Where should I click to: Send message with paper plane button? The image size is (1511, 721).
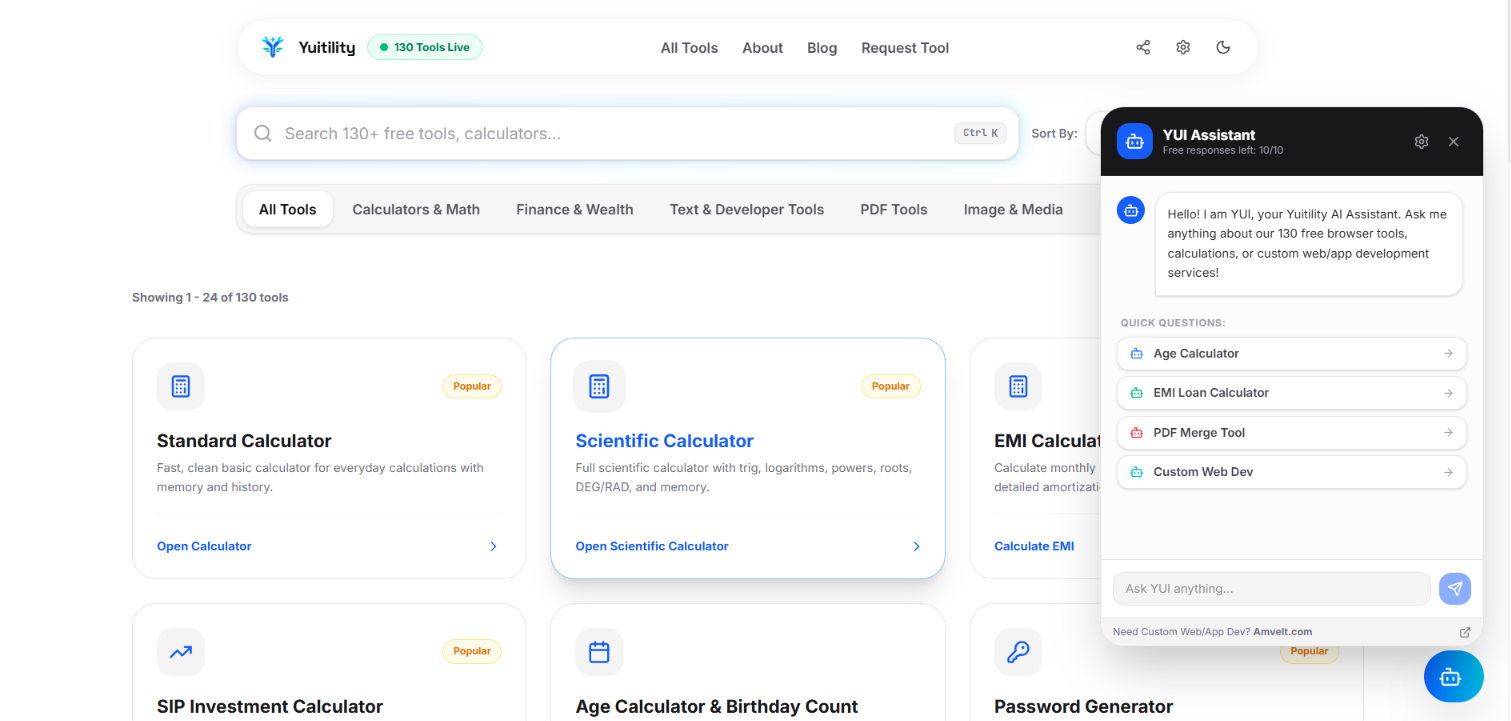1455,589
